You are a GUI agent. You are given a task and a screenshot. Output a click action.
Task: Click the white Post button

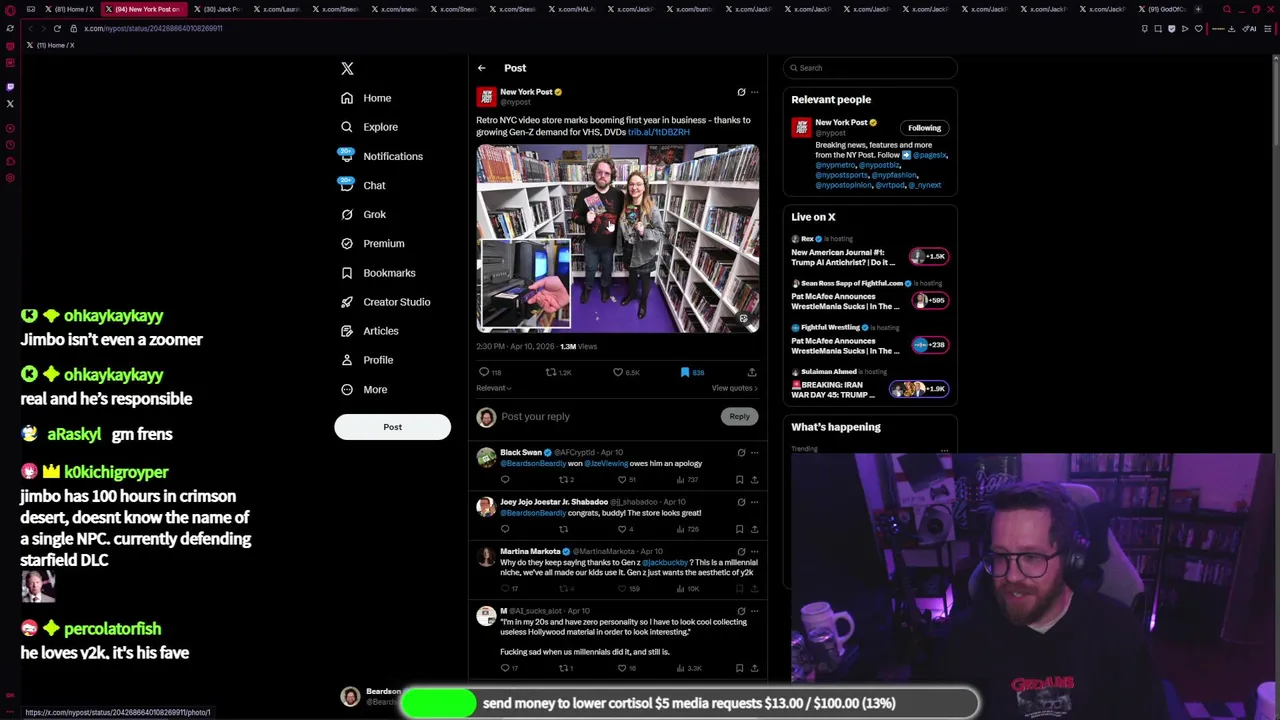392,427
